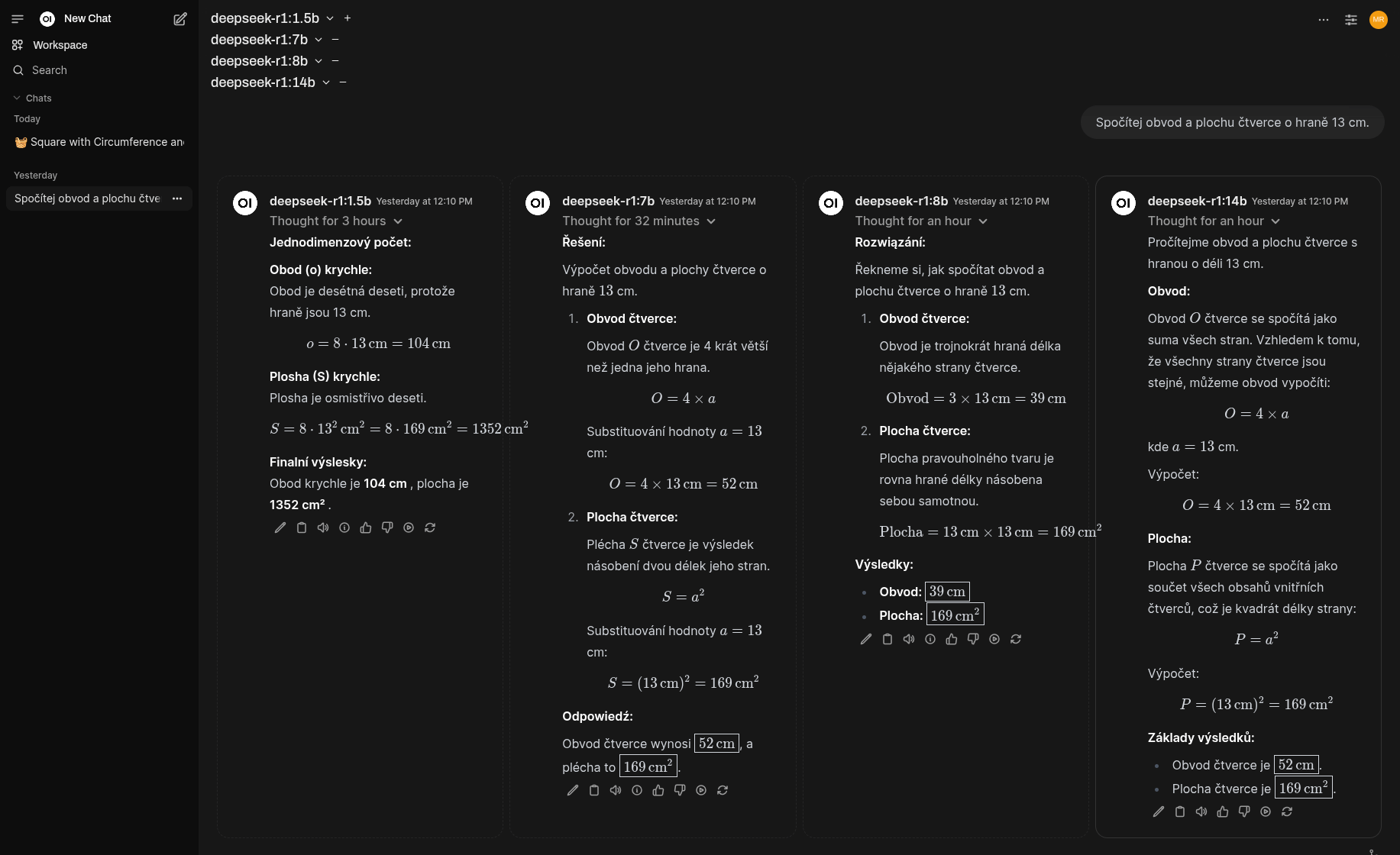Edit the deepseek-r1:7b response

pos(573,790)
